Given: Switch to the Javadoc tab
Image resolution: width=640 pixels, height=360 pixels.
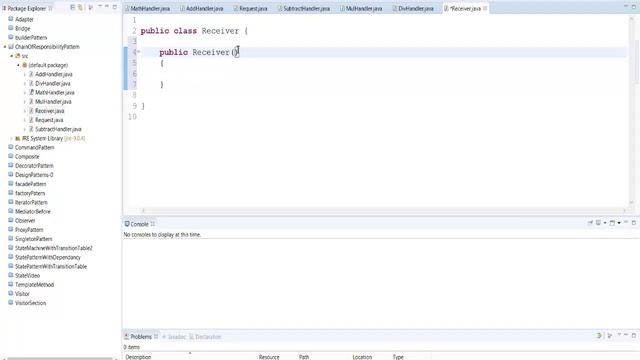Looking at the screenshot, I should click(x=174, y=337).
